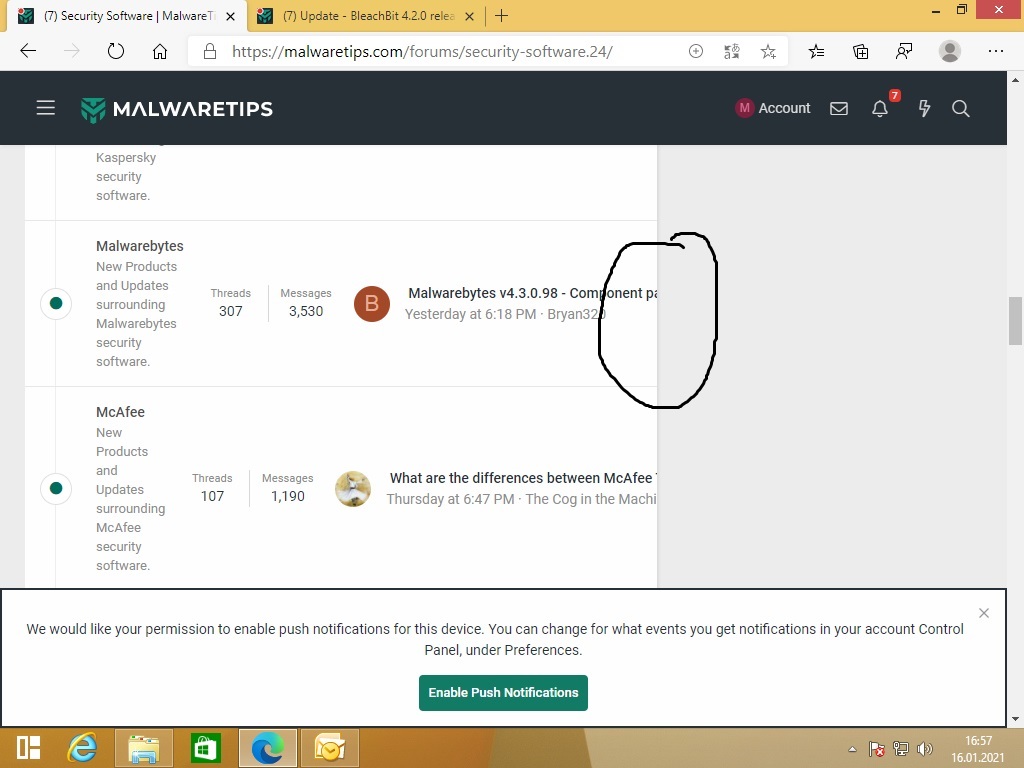Open the Action Center flag icon
The image size is (1024, 768).
tap(876, 749)
